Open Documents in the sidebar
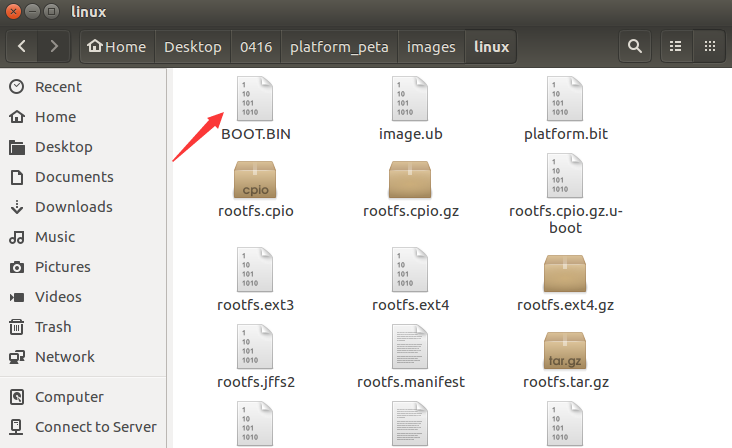732x448 pixels. [83, 177]
